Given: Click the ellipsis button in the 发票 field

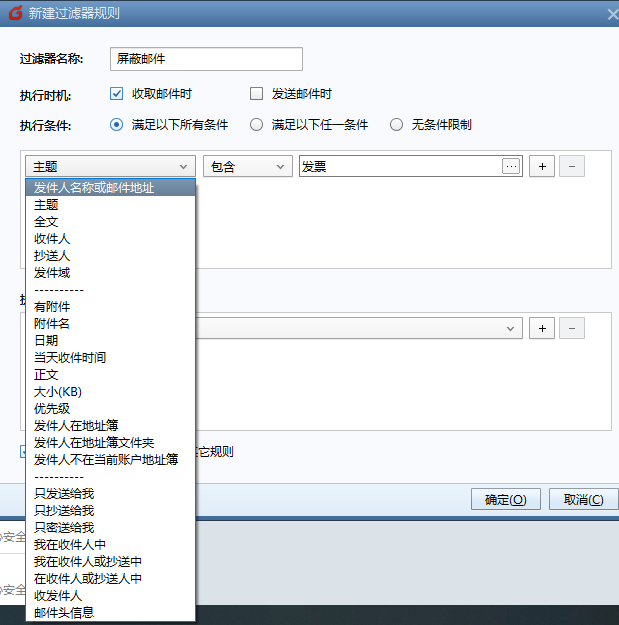Looking at the screenshot, I should (511, 167).
